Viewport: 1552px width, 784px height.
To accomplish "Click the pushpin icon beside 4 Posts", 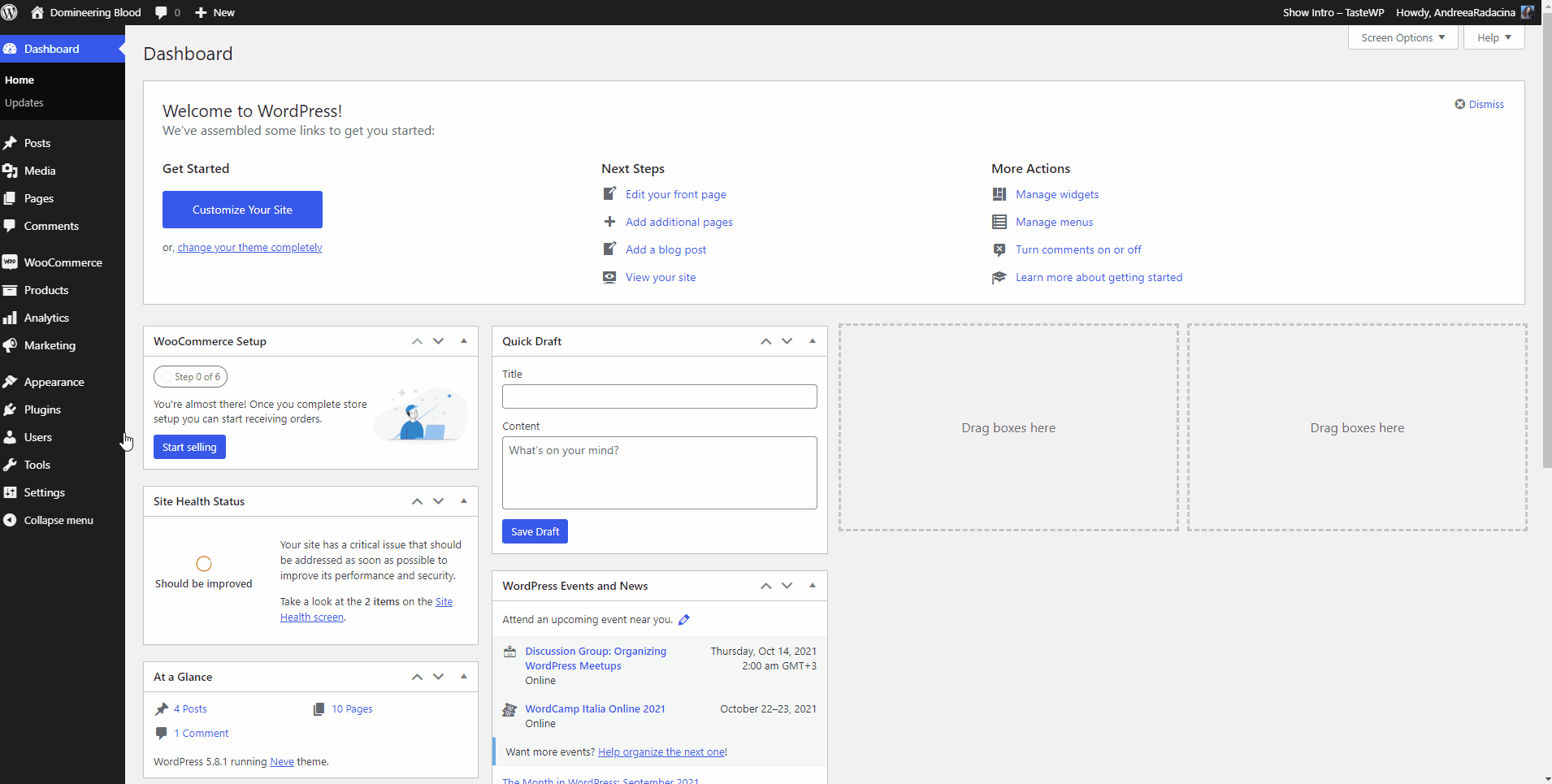I will tap(162, 709).
